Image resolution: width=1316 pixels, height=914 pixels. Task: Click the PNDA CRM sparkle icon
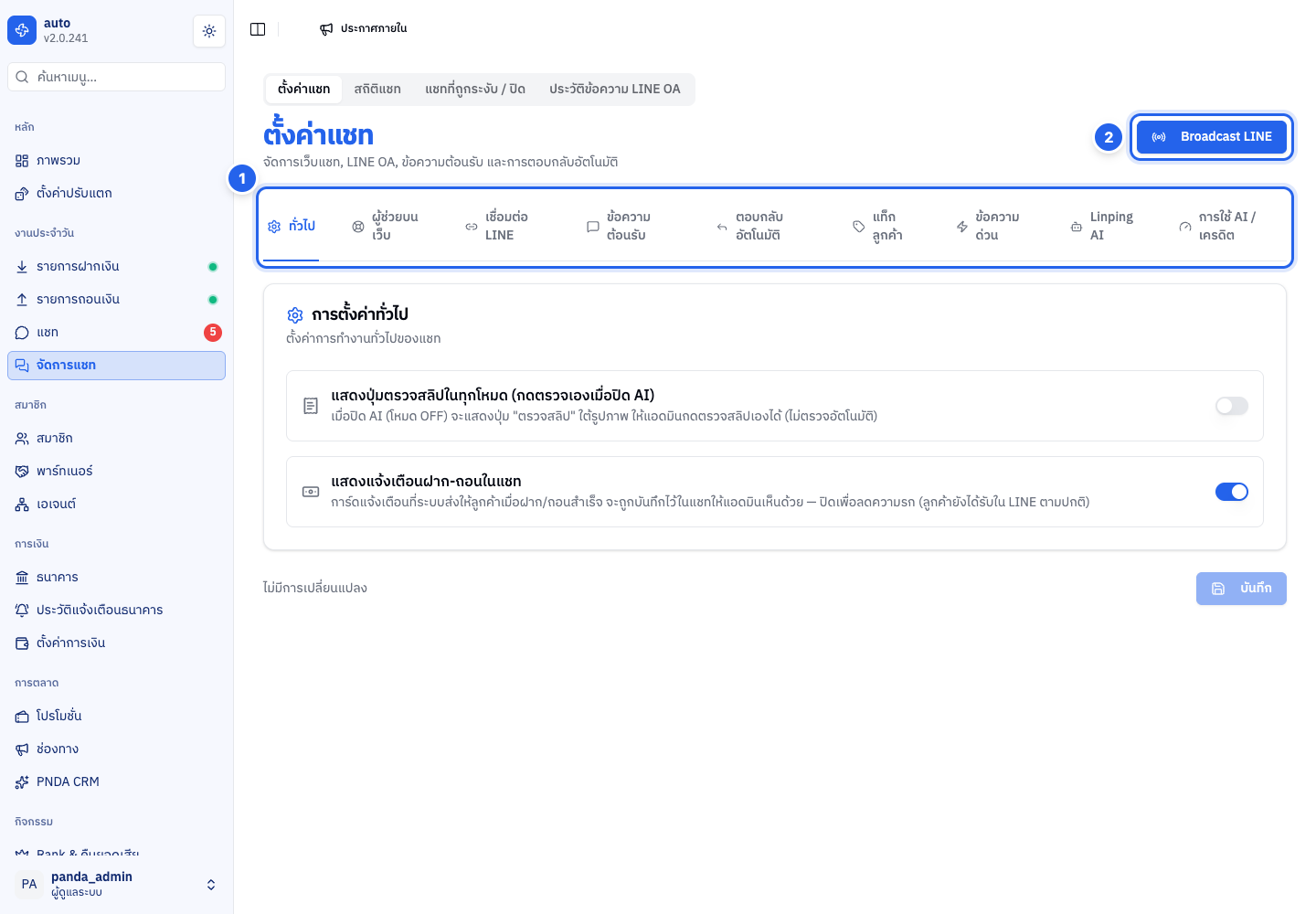[22, 782]
